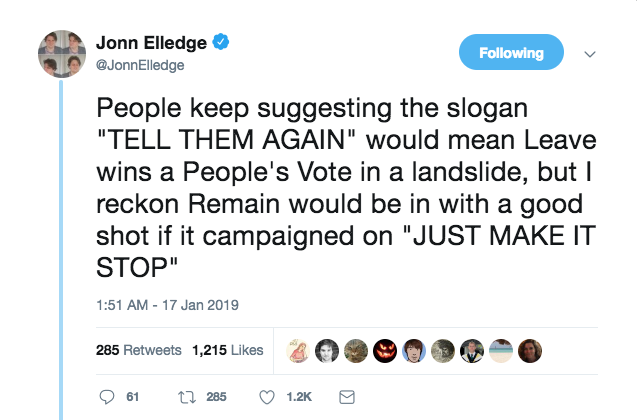637x420 pixels.
Task: Expand the tweet options chevron
Action: coord(589,53)
